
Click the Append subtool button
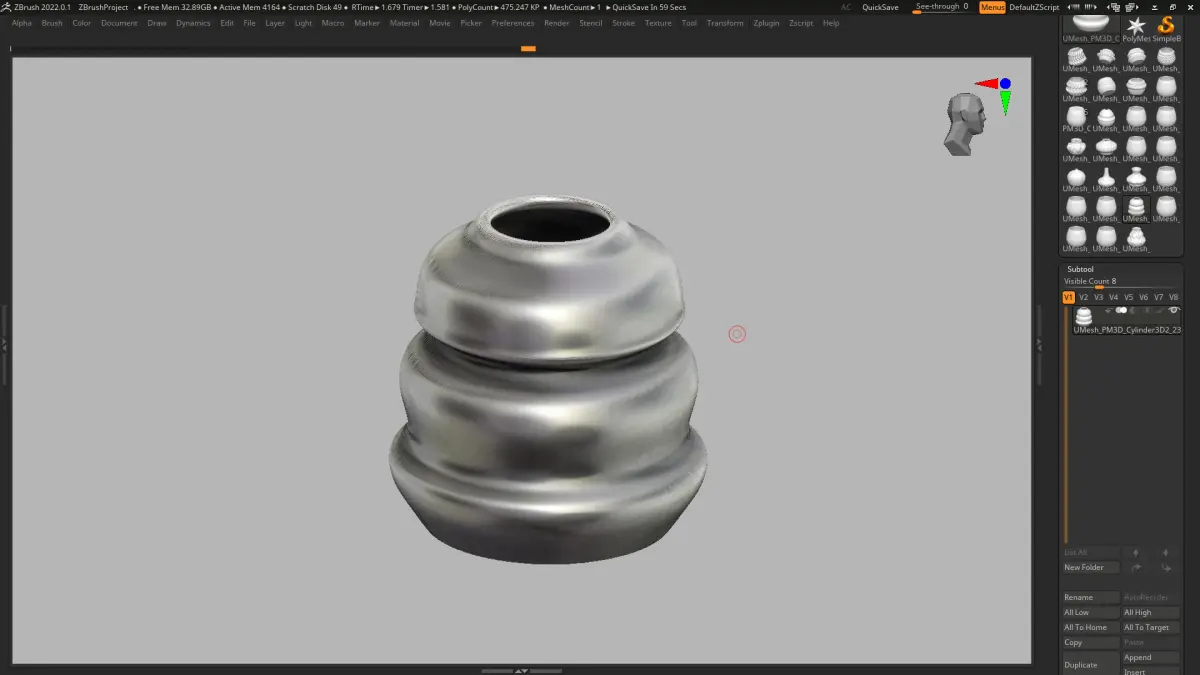pos(1151,657)
